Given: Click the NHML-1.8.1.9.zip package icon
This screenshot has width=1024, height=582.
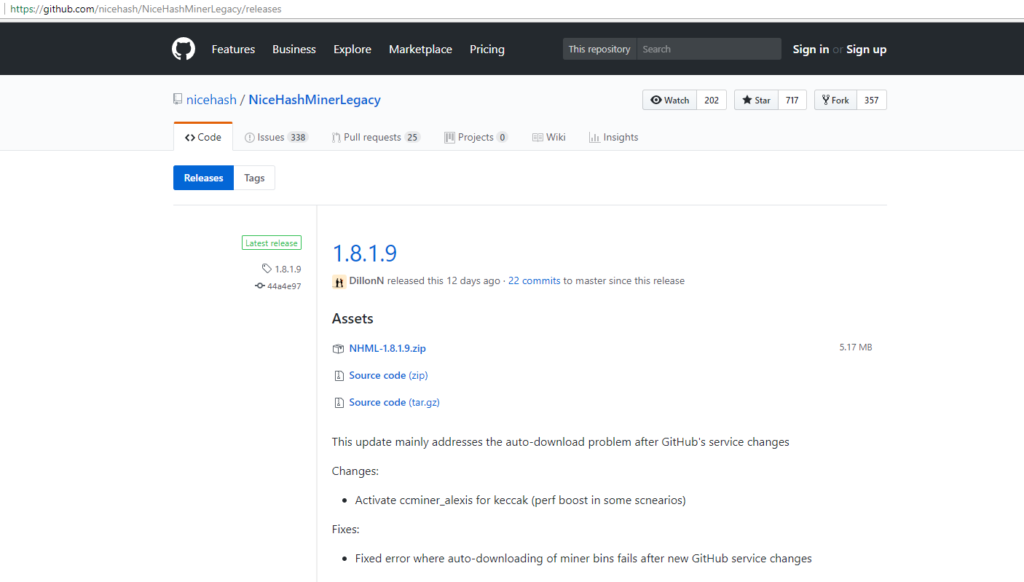Looking at the screenshot, I should point(338,349).
